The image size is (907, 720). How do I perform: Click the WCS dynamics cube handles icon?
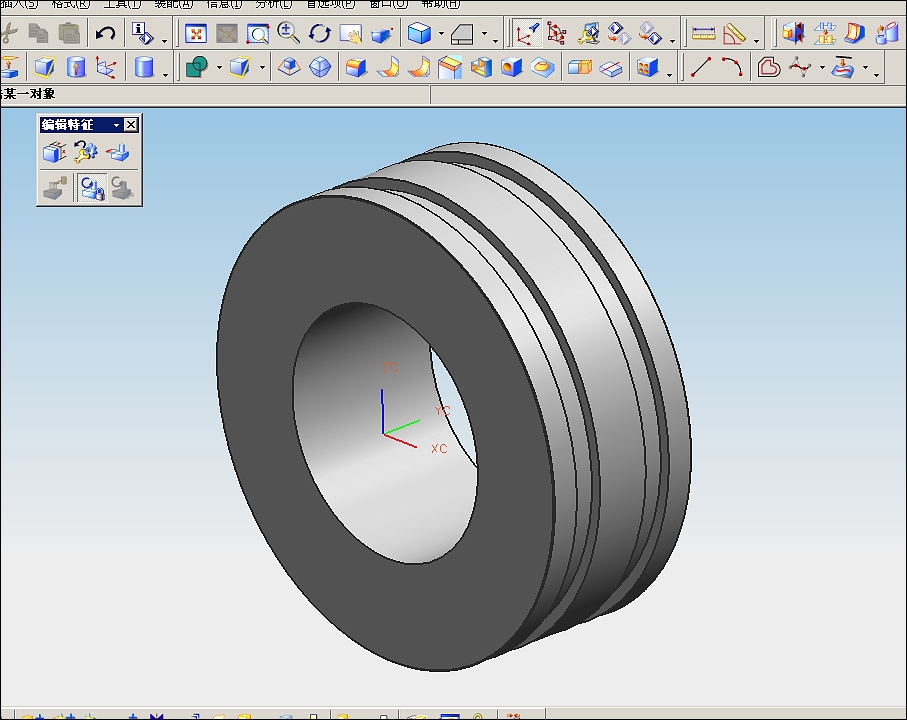(x=556, y=34)
